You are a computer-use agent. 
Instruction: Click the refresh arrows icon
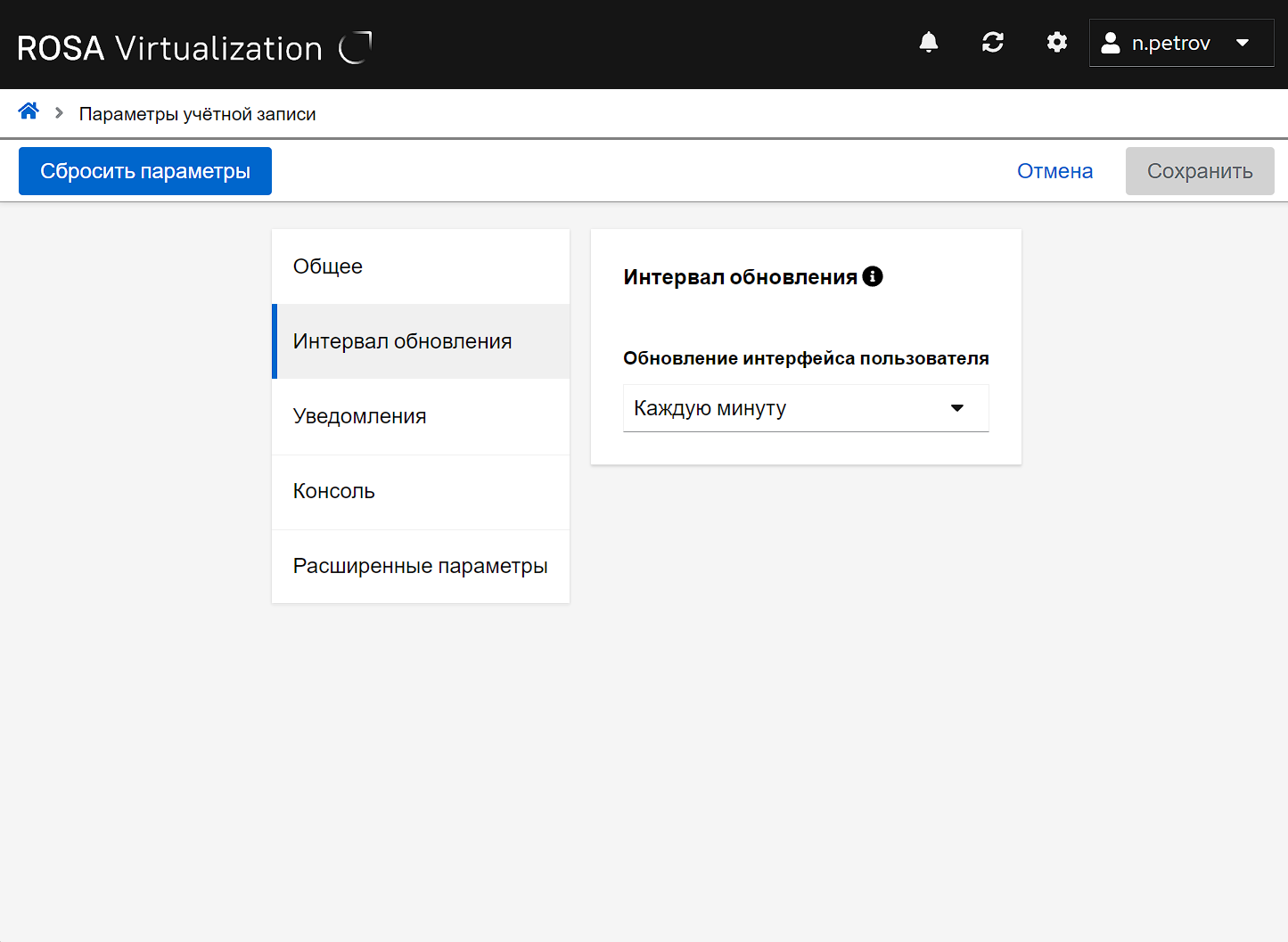click(x=993, y=43)
